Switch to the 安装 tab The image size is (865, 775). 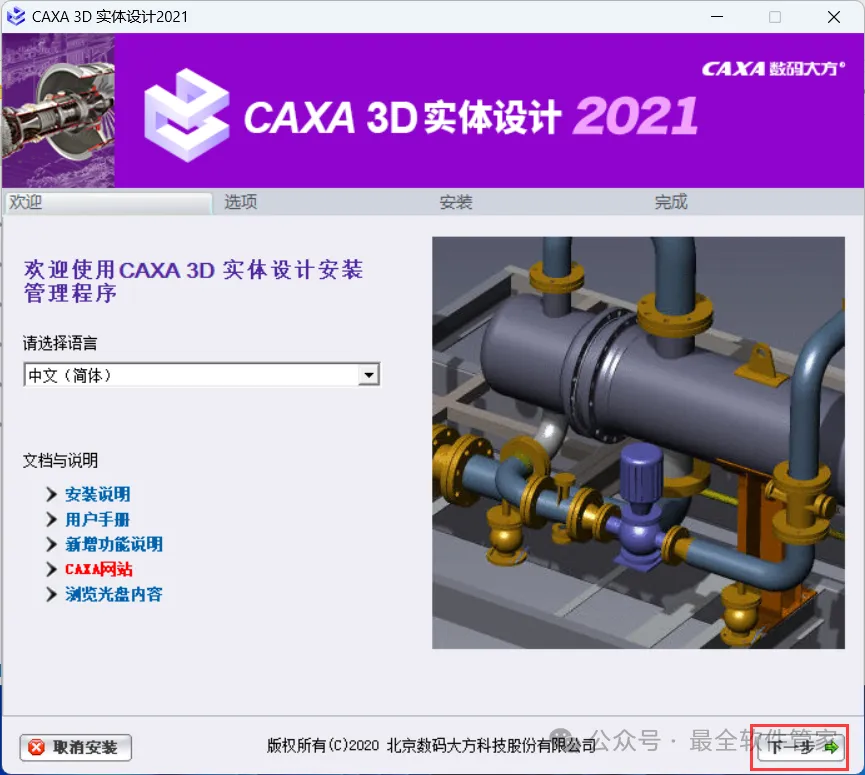[x=456, y=202]
